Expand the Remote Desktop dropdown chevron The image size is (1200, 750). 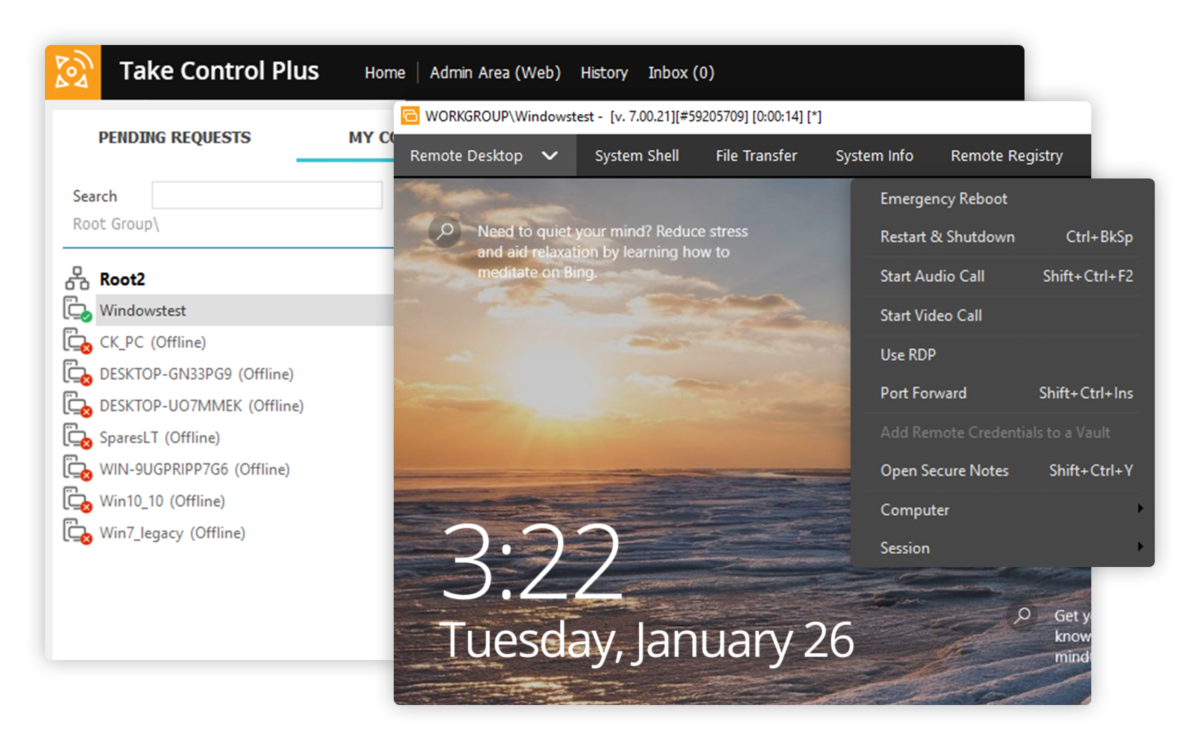click(x=549, y=156)
